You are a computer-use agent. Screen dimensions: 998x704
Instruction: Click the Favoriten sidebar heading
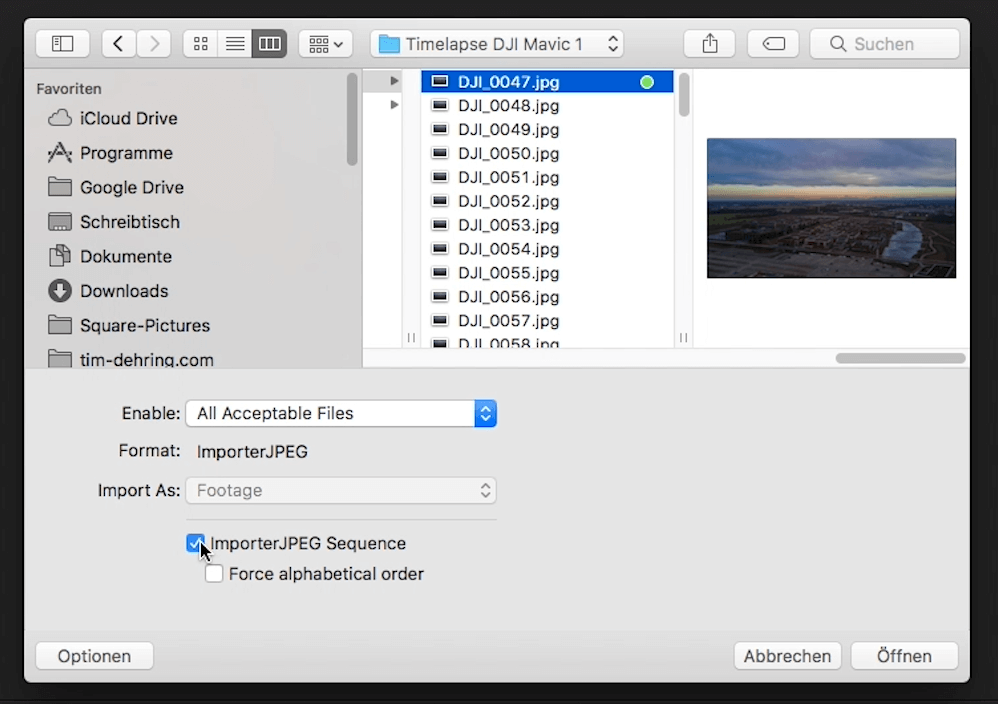69,88
